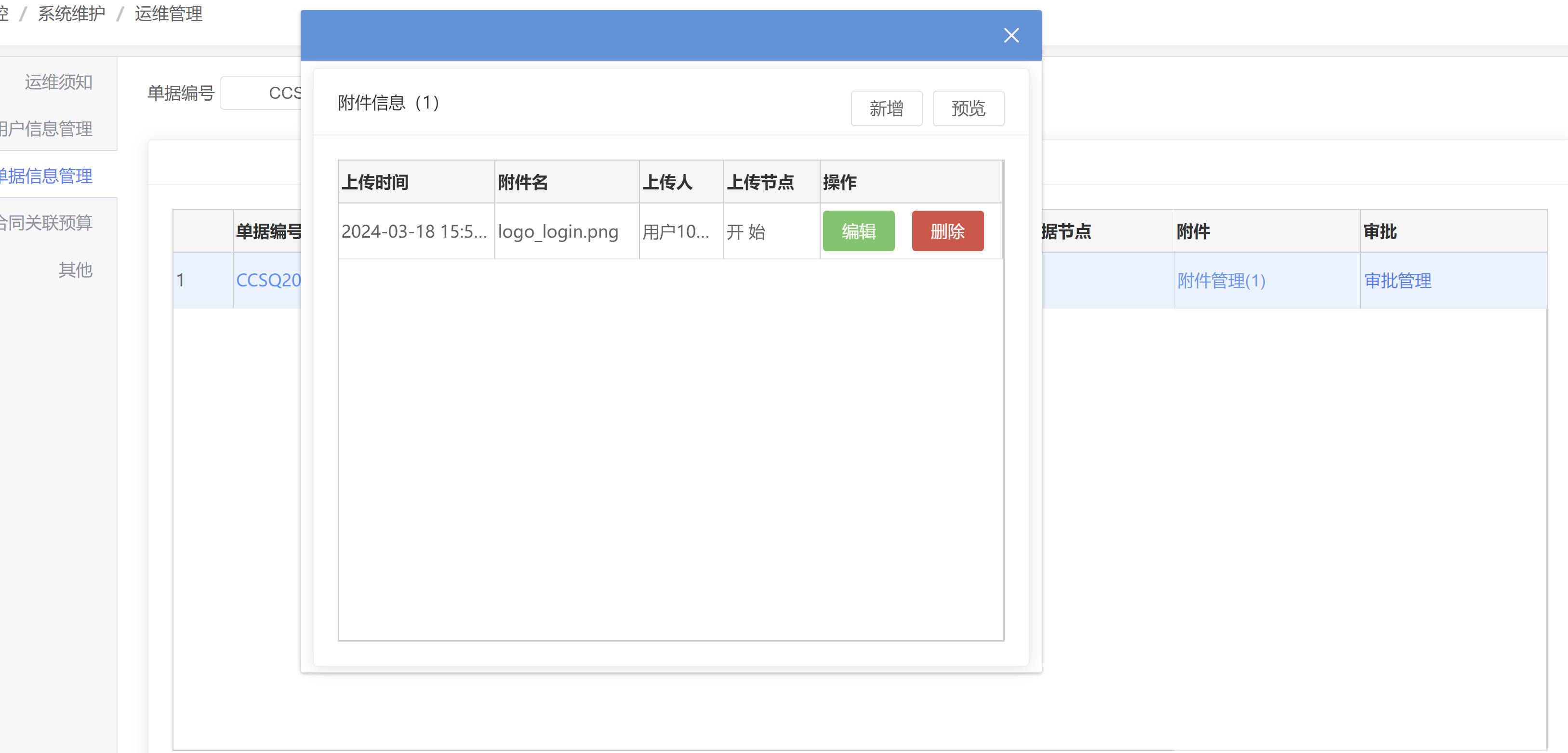Open 审批管理 link
Screen dimensions: 1568x753
click(1397, 281)
